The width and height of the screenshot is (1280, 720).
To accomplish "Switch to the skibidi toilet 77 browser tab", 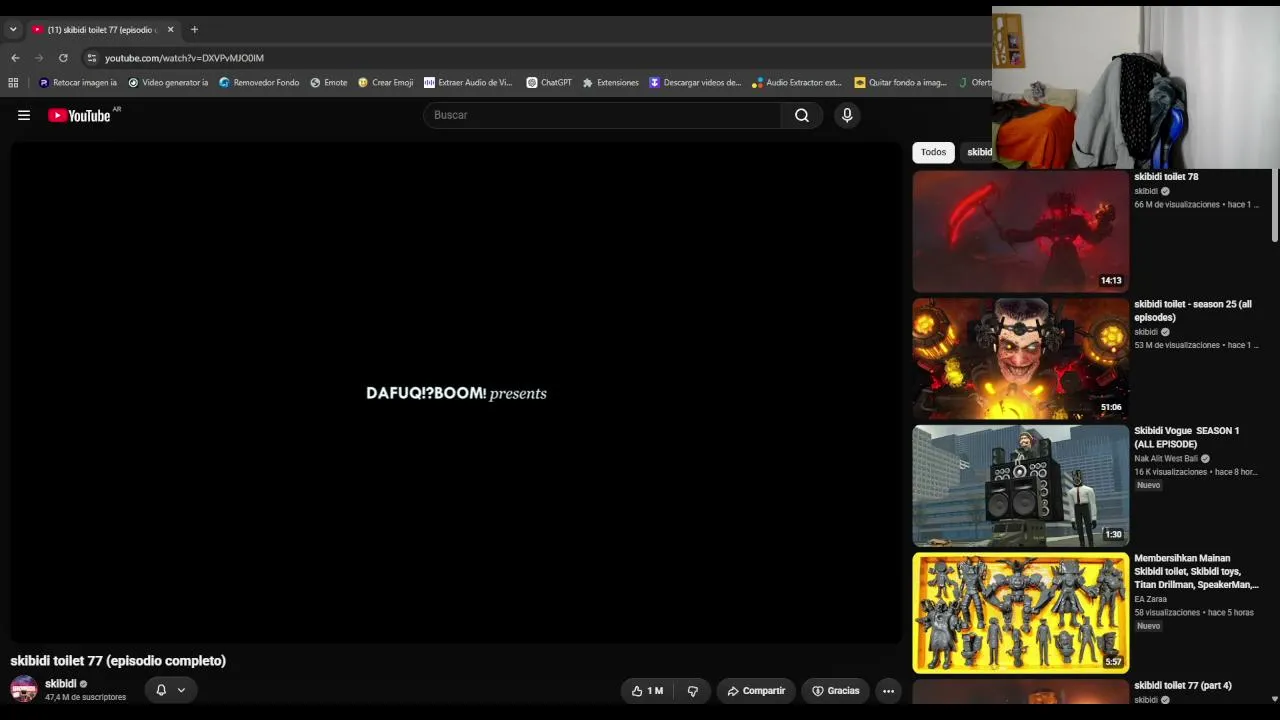I will [x=103, y=30].
